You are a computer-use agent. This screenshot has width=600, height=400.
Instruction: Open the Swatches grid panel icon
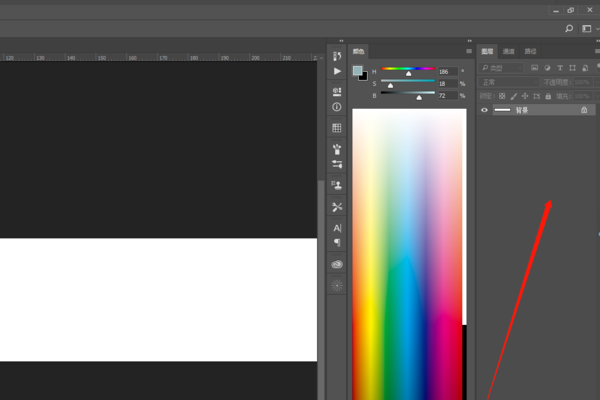[x=337, y=128]
